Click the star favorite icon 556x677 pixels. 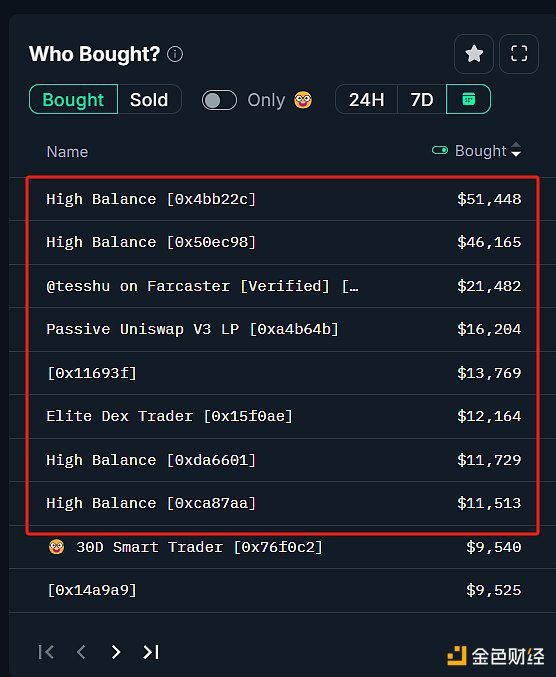tap(474, 54)
